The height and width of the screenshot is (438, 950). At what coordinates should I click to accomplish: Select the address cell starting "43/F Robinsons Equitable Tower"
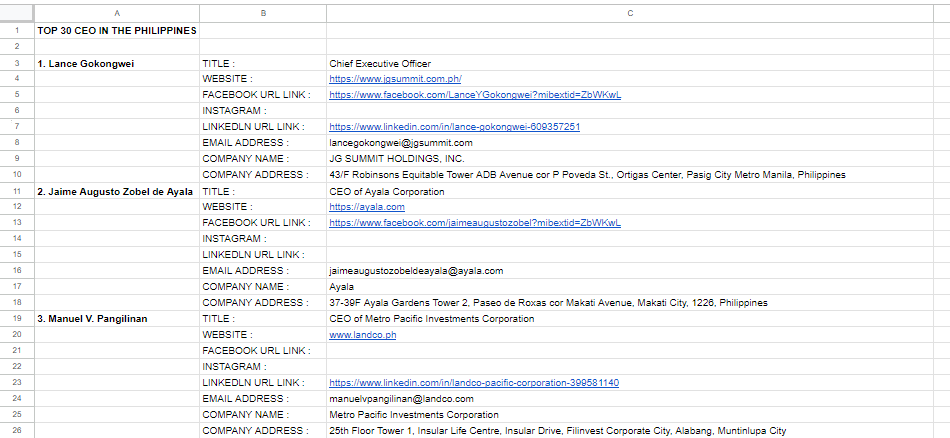[x=630, y=174]
